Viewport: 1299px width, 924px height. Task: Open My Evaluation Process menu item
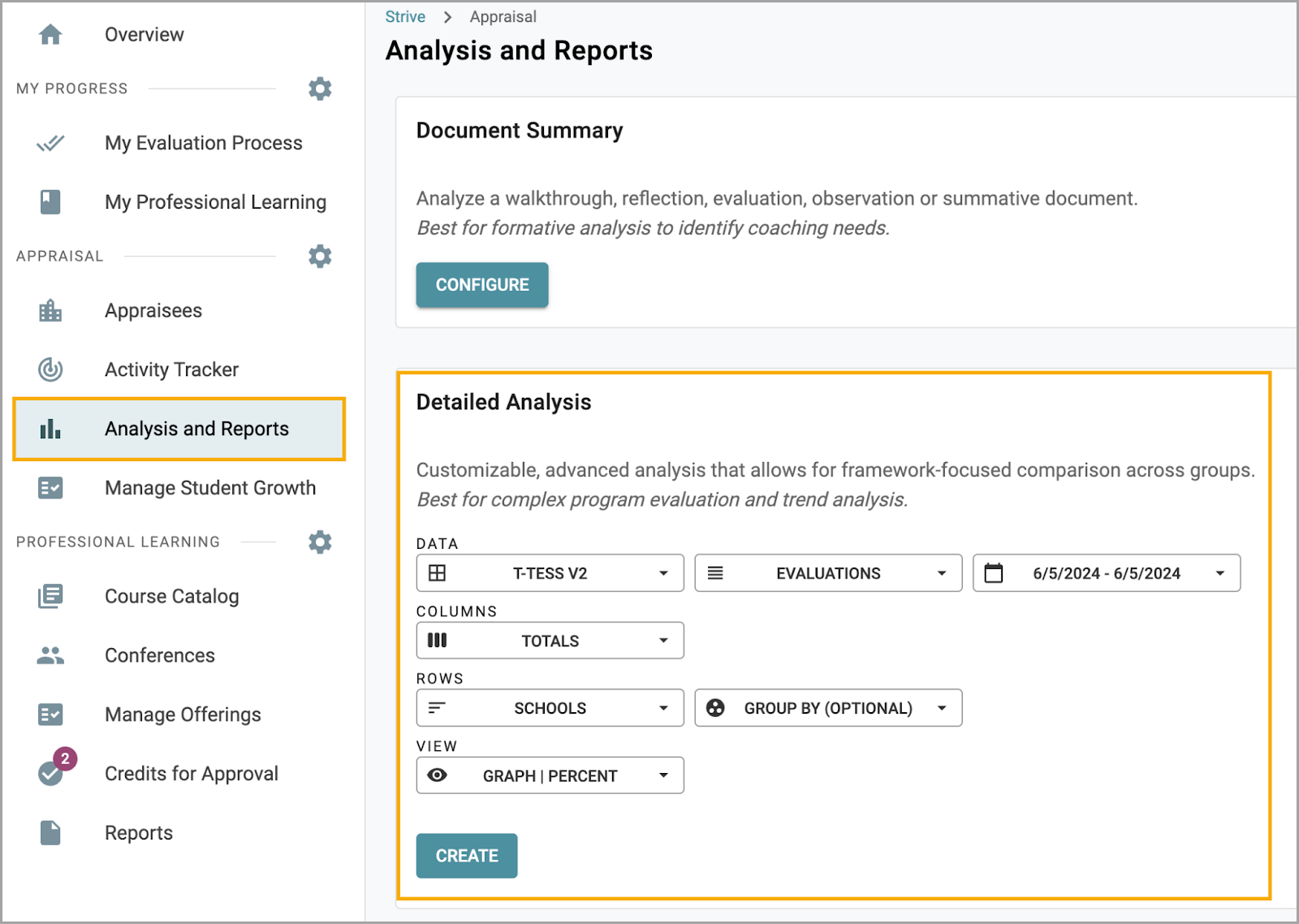point(204,143)
